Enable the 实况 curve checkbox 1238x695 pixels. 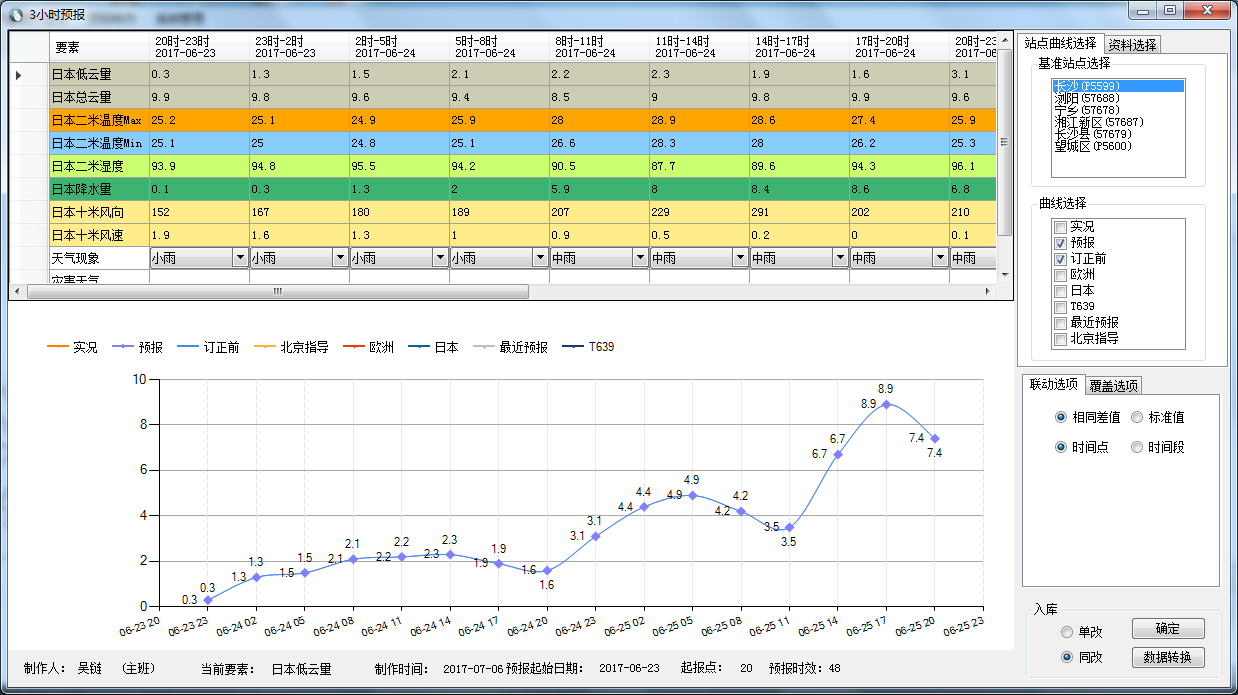pyautogui.click(x=1060, y=227)
